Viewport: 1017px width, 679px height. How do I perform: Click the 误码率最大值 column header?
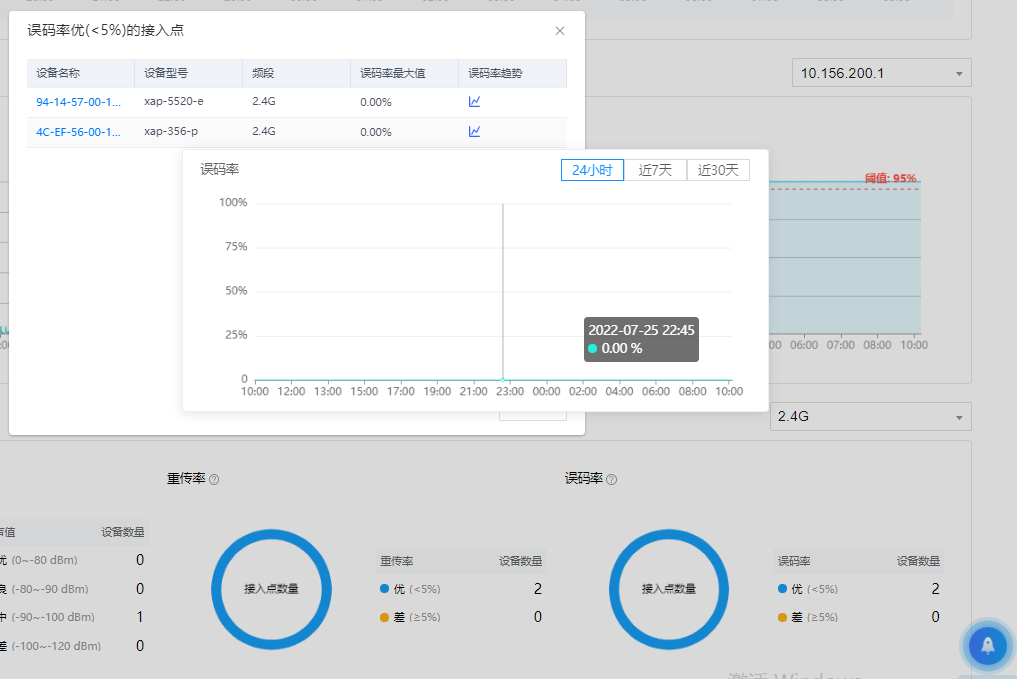pos(393,73)
